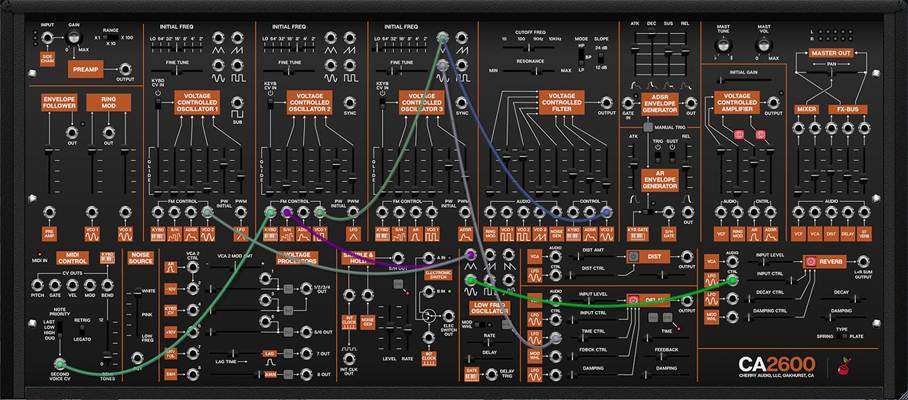Viewport: 908px width, 400px height.
Task: Click the Oscillator 1 SUB output jack
Action: pos(237,102)
